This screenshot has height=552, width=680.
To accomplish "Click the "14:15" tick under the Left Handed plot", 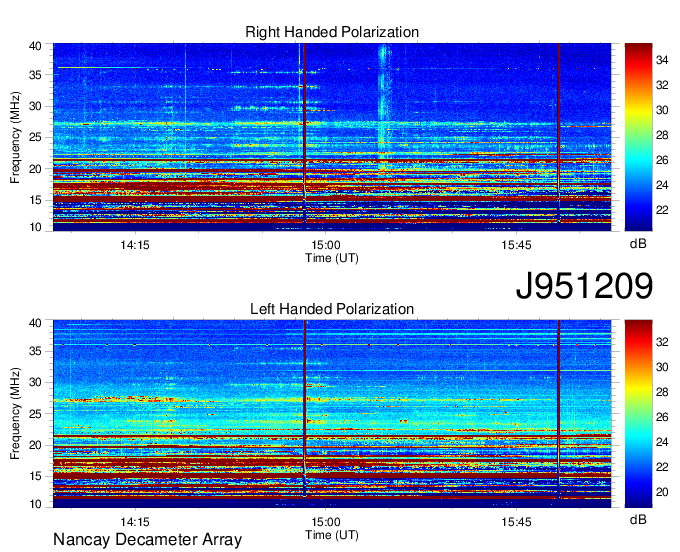I will [135, 522].
